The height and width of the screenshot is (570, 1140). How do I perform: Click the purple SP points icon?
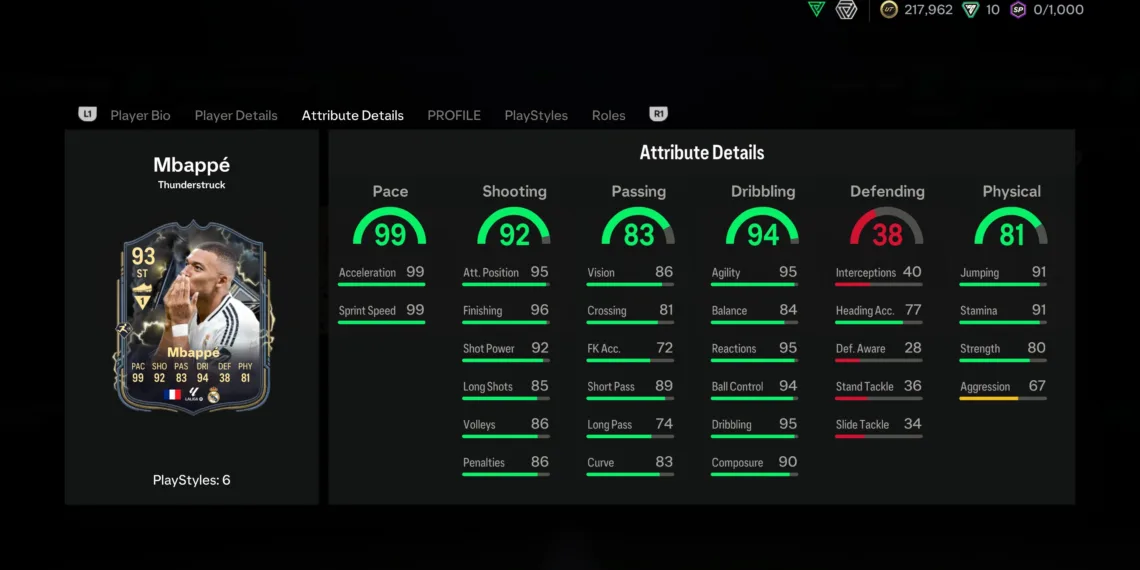click(1018, 9)
